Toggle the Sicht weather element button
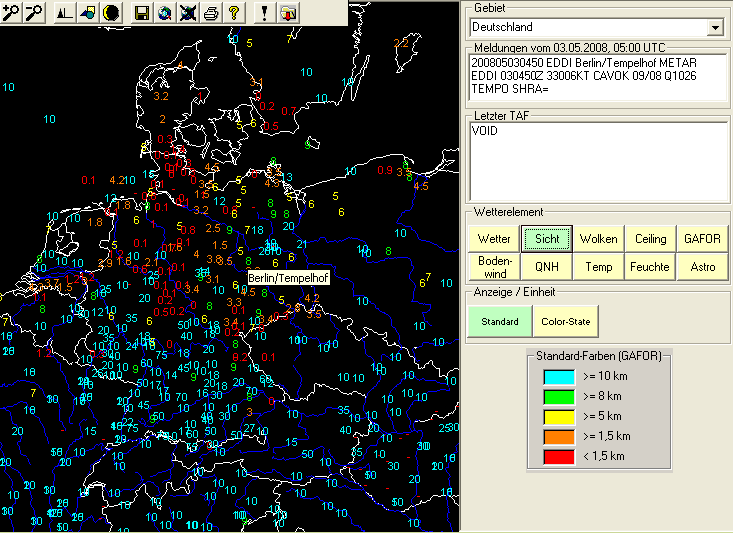The height and width of the screenshot is (533, 733). point(547,239)
